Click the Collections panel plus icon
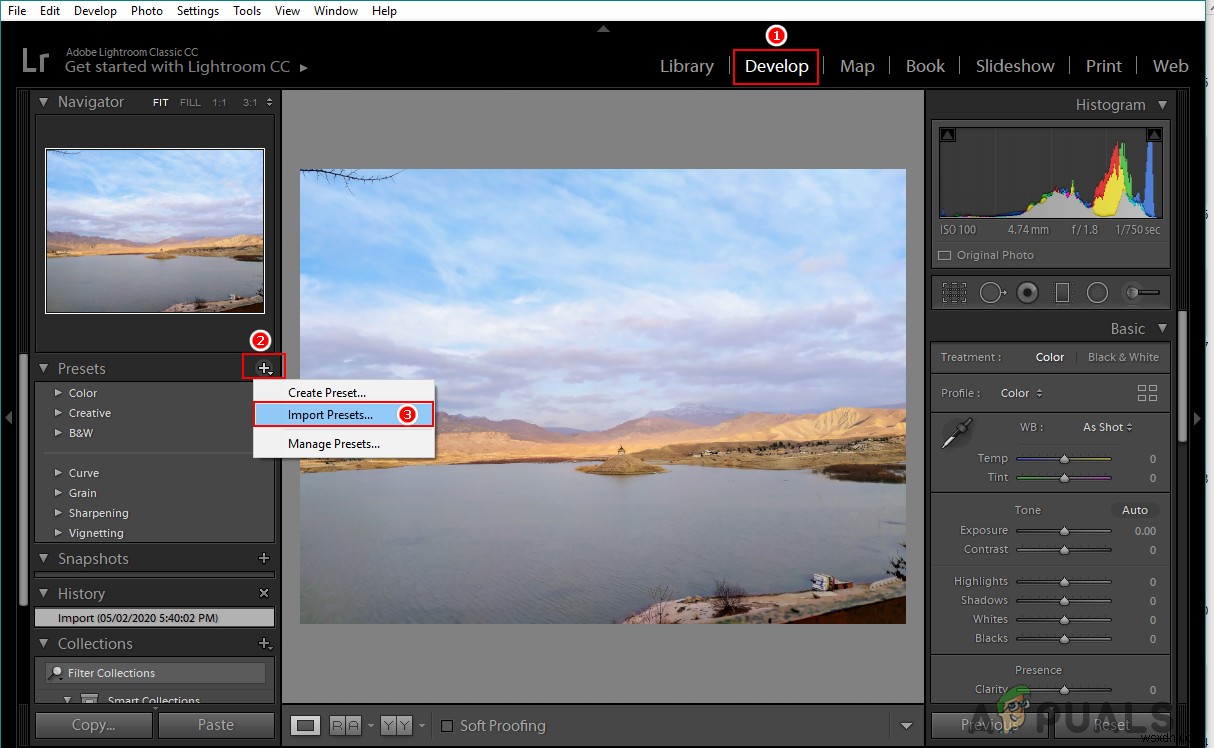 click(x=264, y=643)
